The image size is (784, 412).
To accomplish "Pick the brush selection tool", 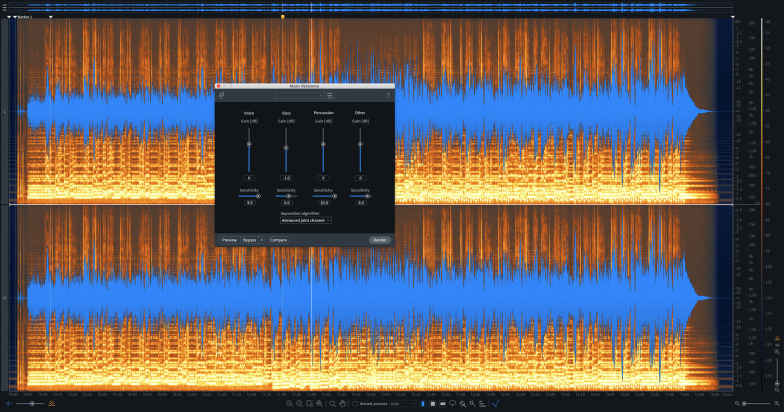I will [462, 404].
